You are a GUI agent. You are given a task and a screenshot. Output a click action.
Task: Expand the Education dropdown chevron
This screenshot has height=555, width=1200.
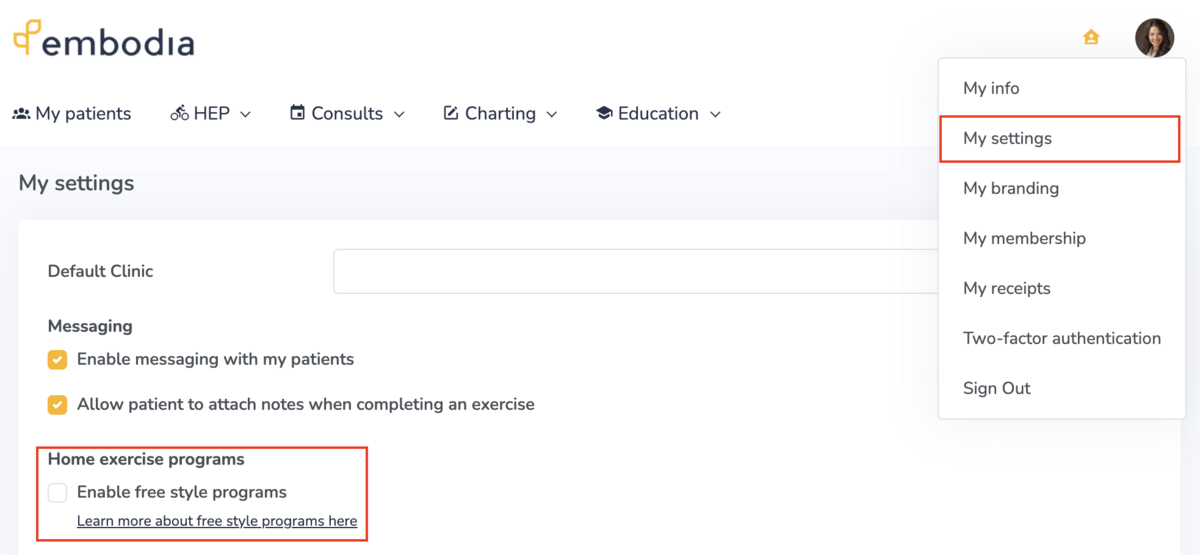715,115
